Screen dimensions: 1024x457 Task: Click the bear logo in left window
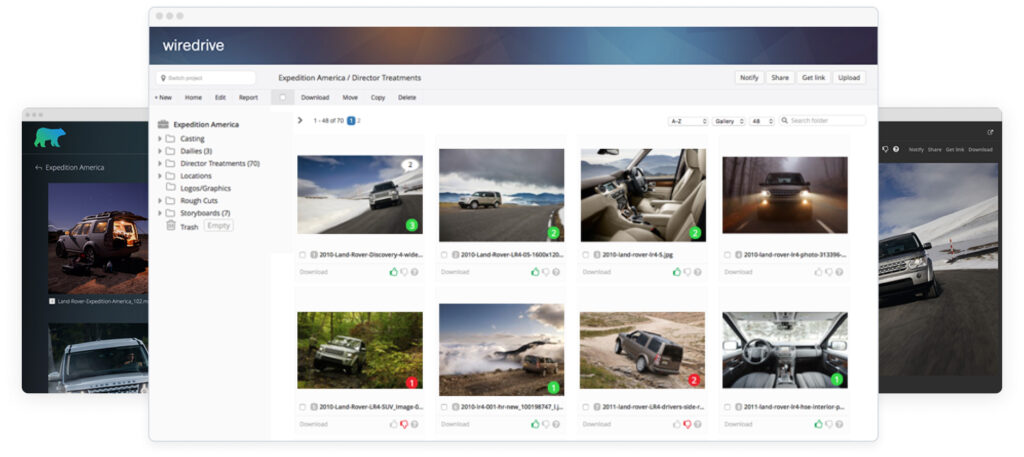[50, 137]
